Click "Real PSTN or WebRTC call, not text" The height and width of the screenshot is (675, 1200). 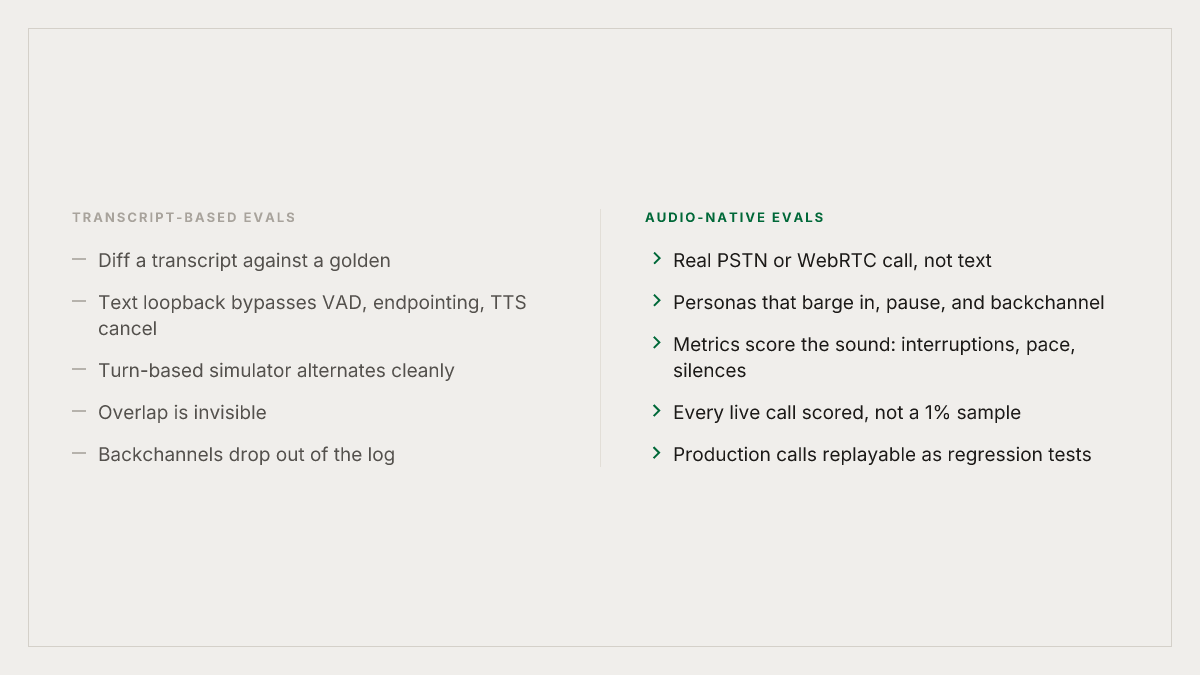tap(832, 261)
